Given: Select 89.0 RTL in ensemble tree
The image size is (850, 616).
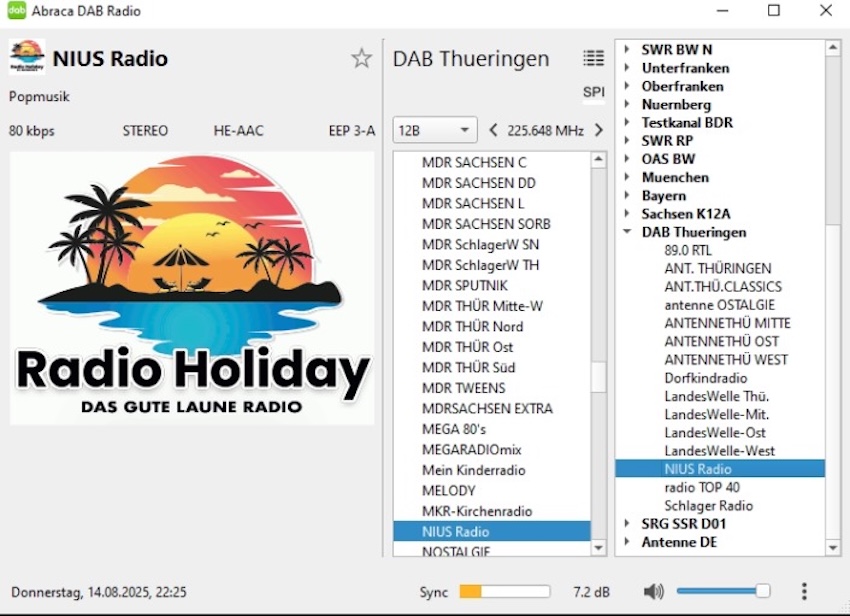Looking at the screenshot, I should tap(688, 250).
